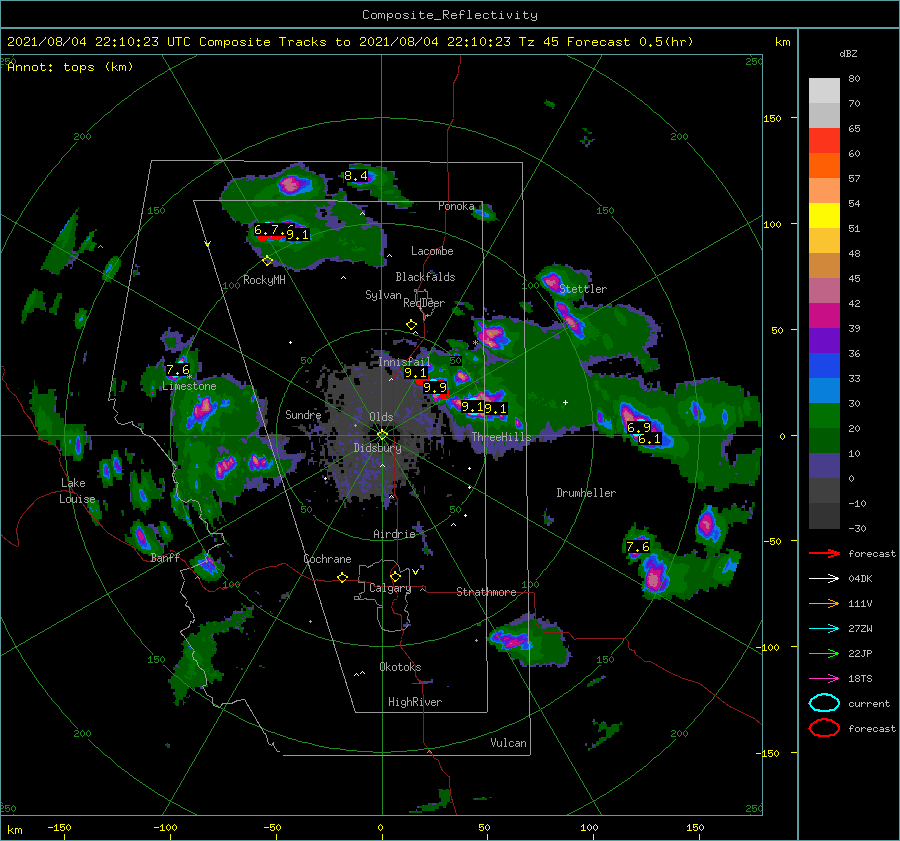Click the Sylvan label

pyautogui.click(x=383, y=295)
